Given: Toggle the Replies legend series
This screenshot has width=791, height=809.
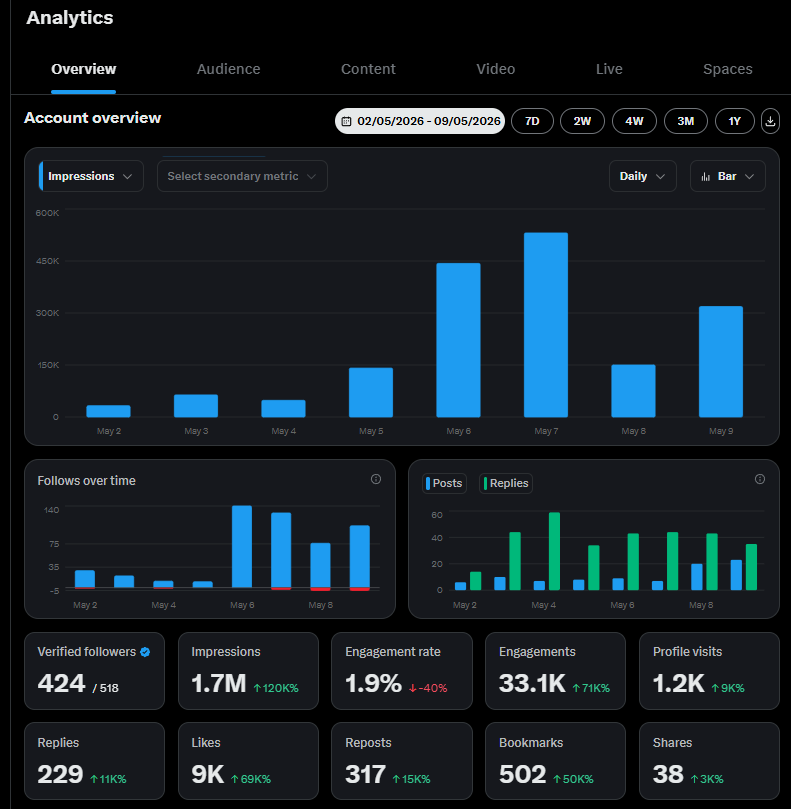Looking at the screenshot, I should tap(506, 483).
